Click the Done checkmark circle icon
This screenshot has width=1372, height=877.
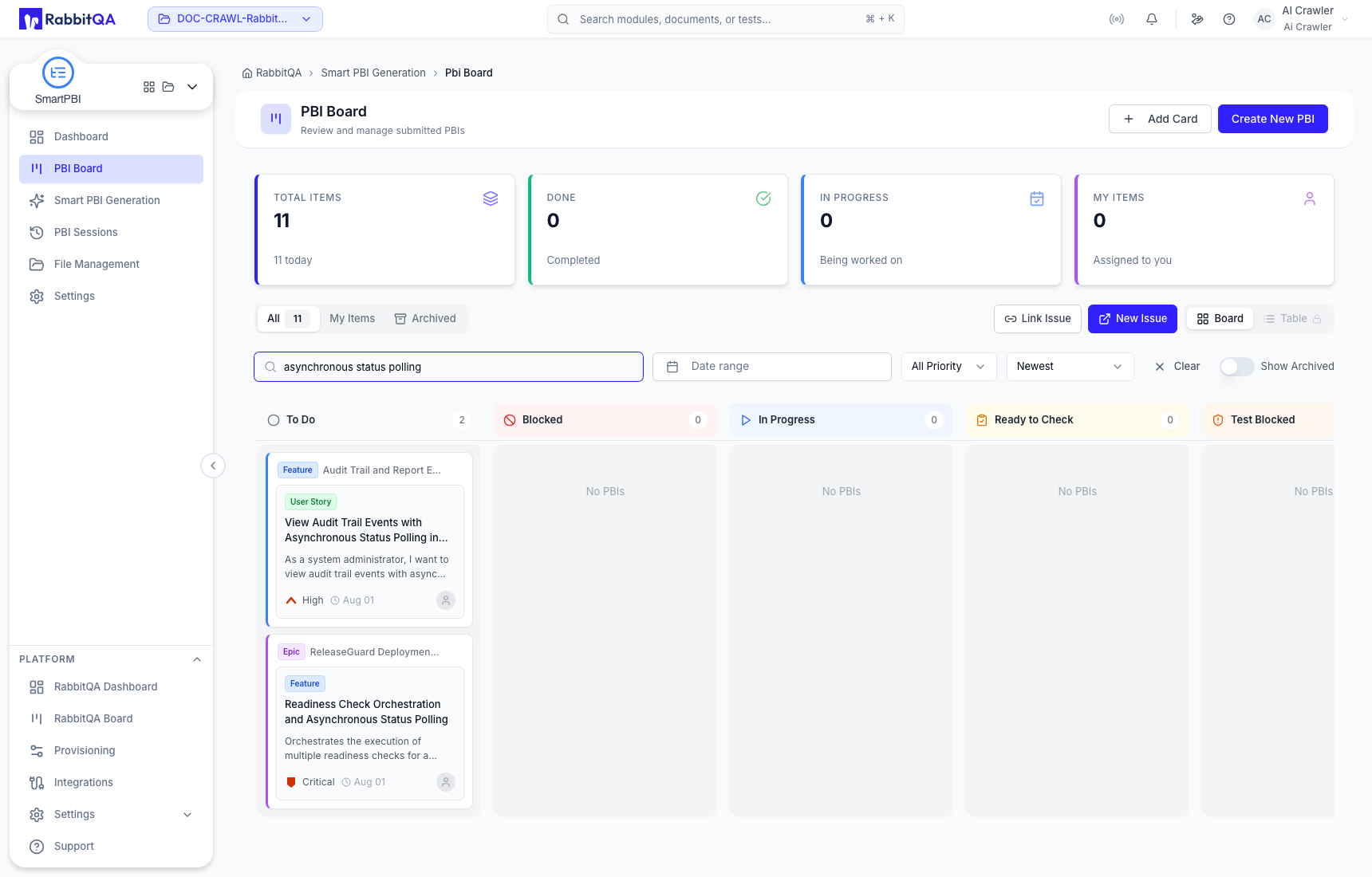[x=763, y=199]
